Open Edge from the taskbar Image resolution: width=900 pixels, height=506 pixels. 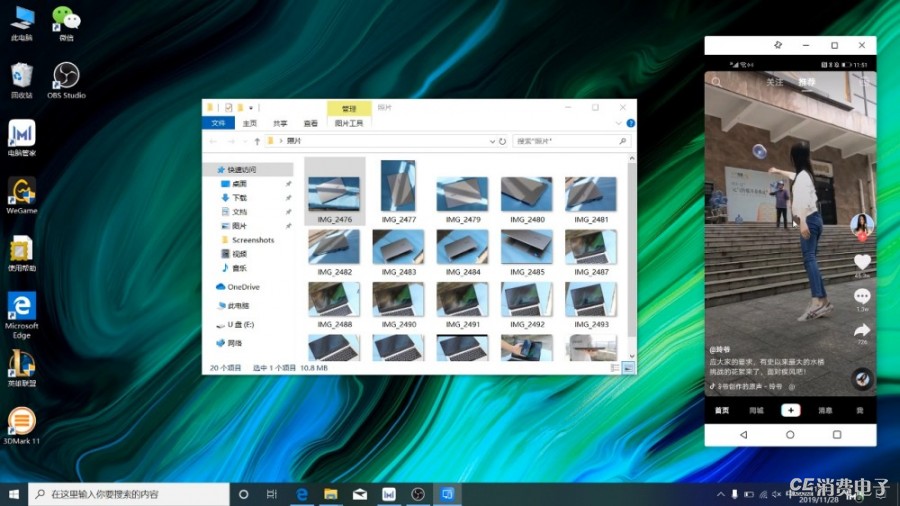(301, 494)
